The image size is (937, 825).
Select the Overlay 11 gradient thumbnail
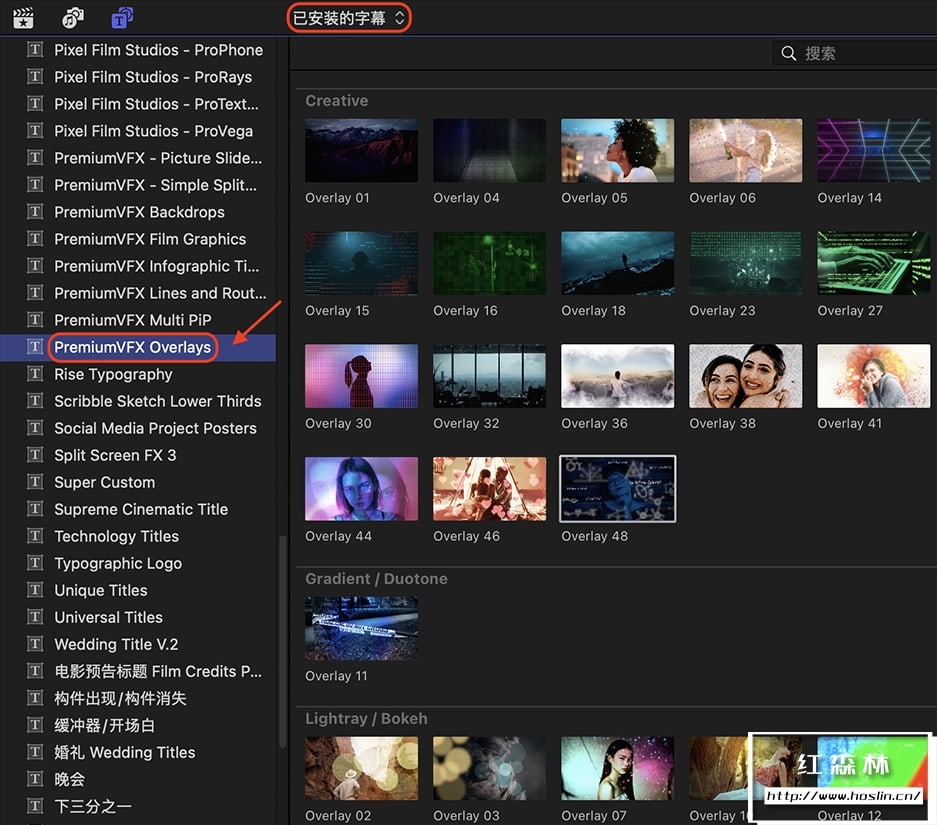[362, 628]
